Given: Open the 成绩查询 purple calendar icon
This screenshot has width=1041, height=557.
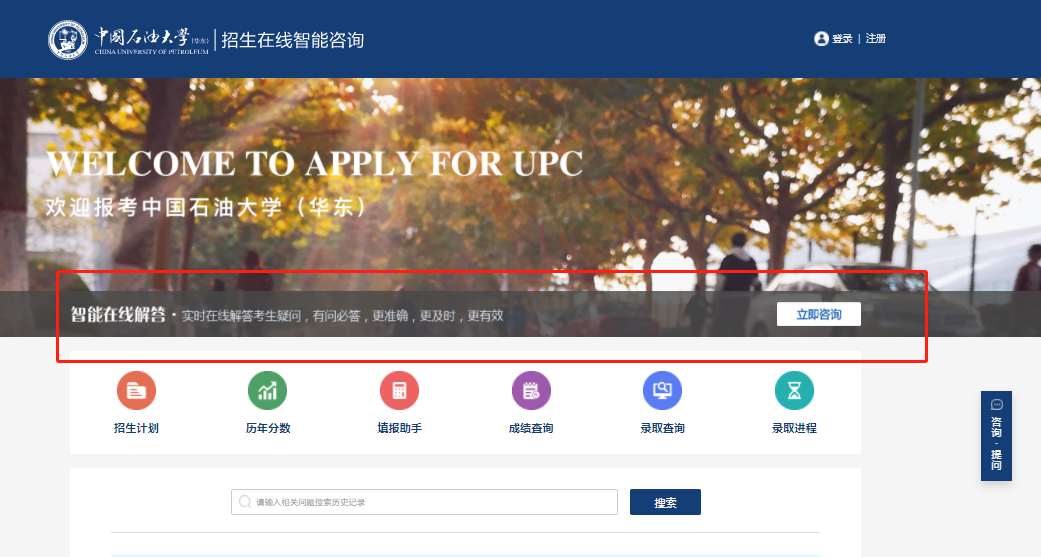Looking at the screenshot, I should 531,390.
